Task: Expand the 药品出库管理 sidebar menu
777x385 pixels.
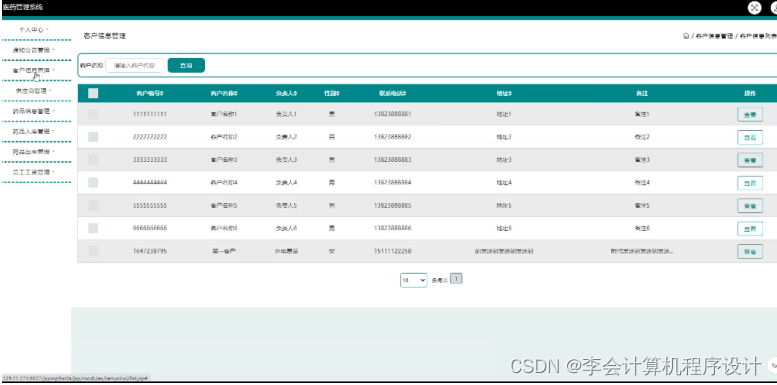Action: tap(34, 152)
